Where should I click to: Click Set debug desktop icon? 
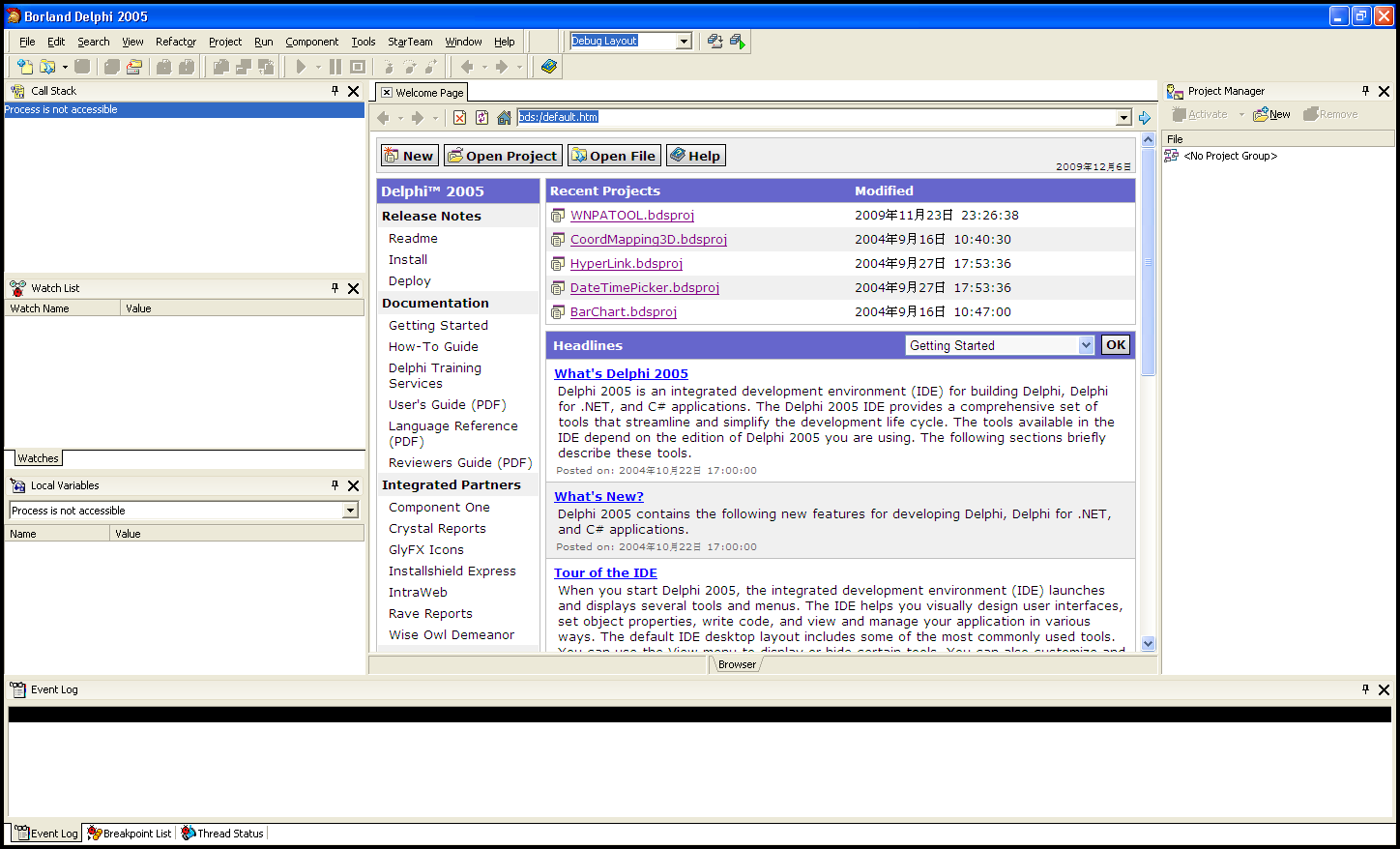[738, 41]
